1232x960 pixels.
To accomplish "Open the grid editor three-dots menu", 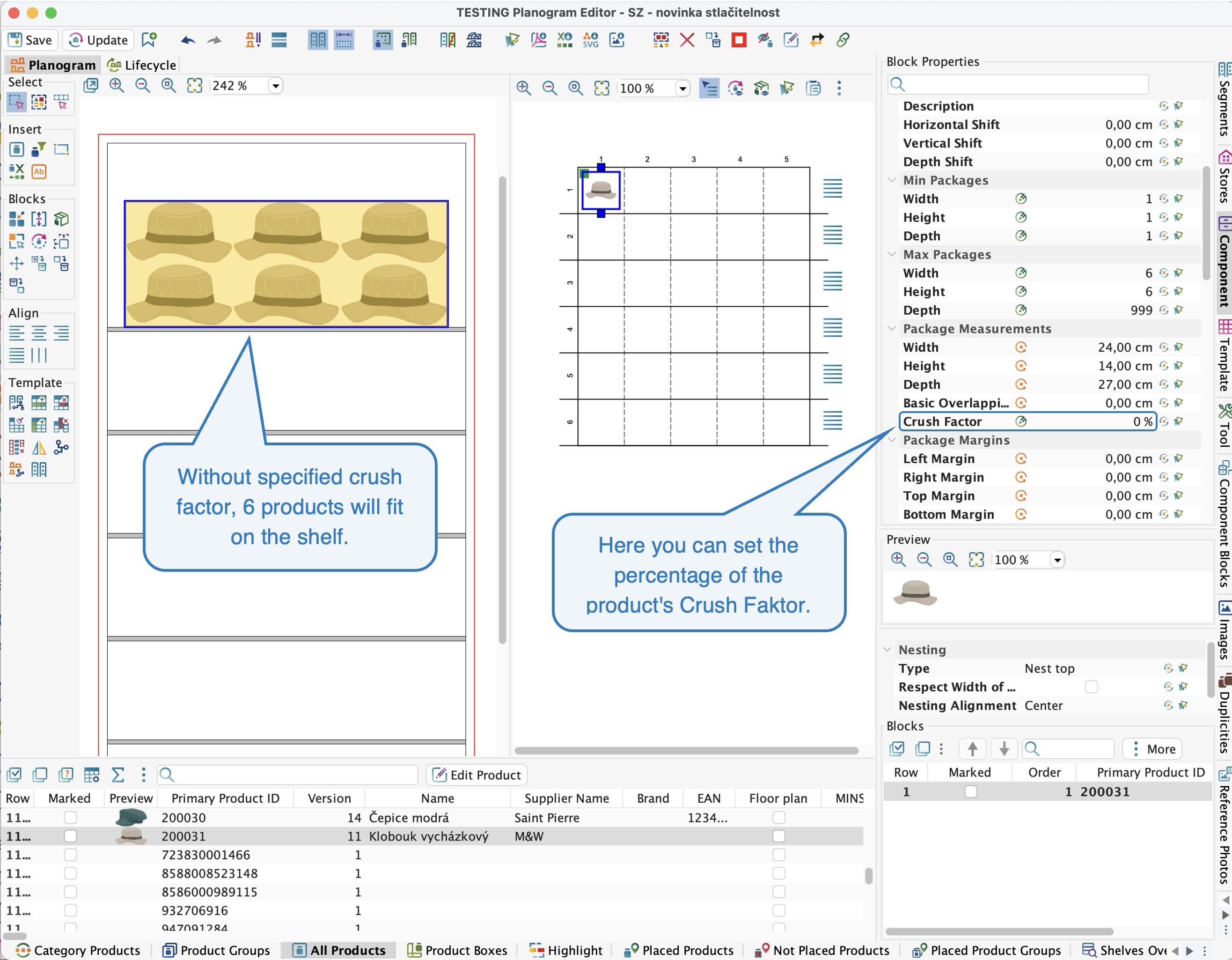I will click(x=839, y=89).
